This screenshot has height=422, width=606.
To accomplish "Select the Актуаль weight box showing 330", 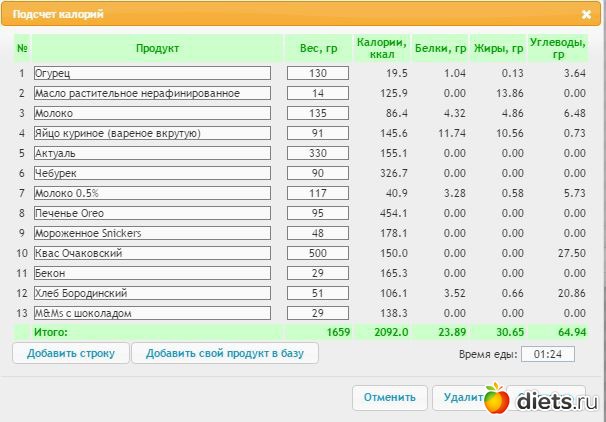I will click(318, 153).
